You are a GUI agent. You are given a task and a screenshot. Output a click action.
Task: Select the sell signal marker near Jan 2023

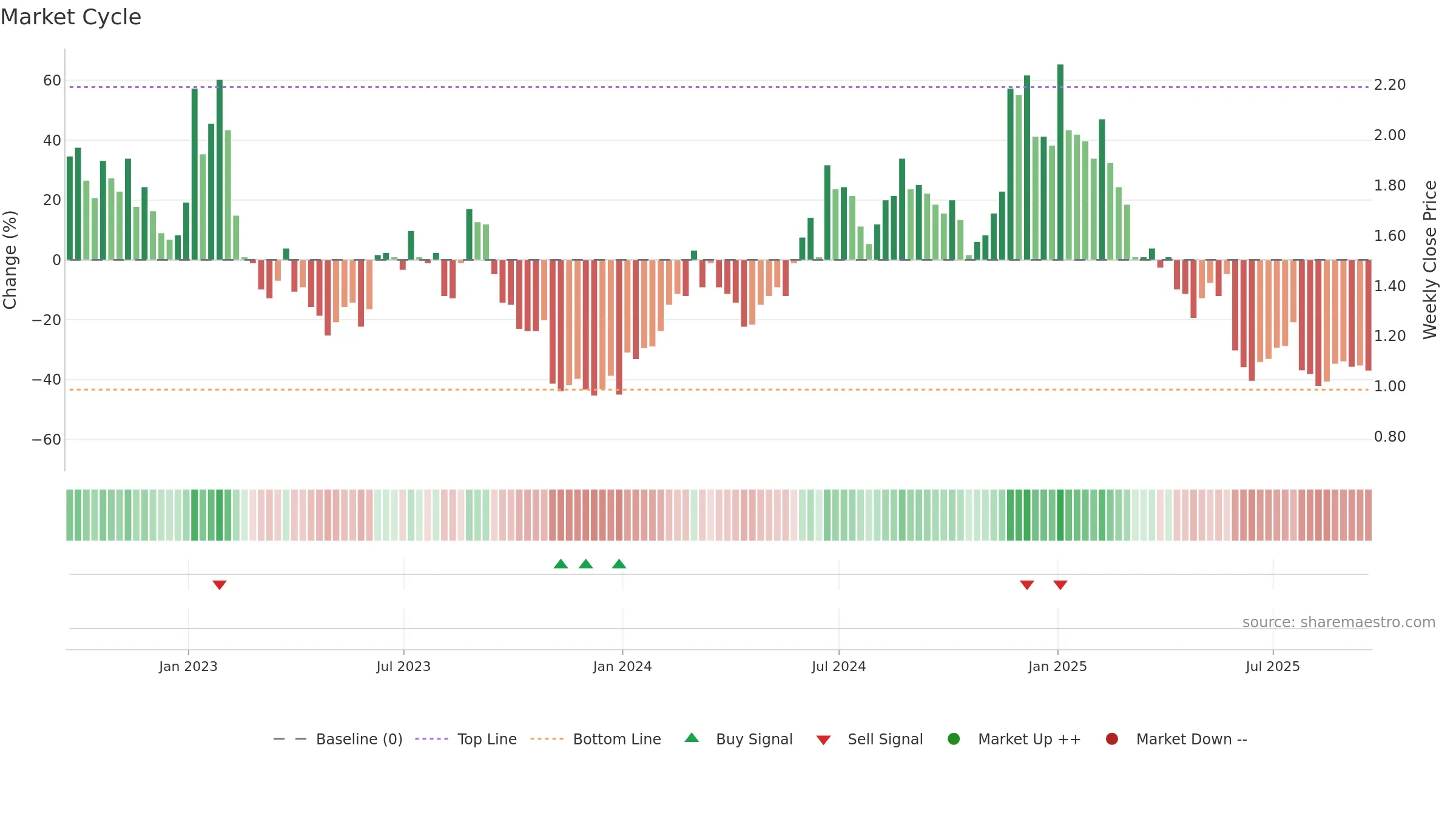220,585
